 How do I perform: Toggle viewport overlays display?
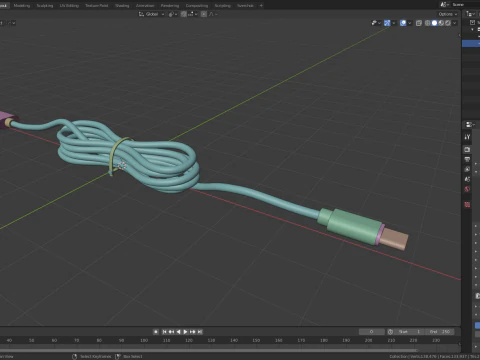(x=403, y=23)
